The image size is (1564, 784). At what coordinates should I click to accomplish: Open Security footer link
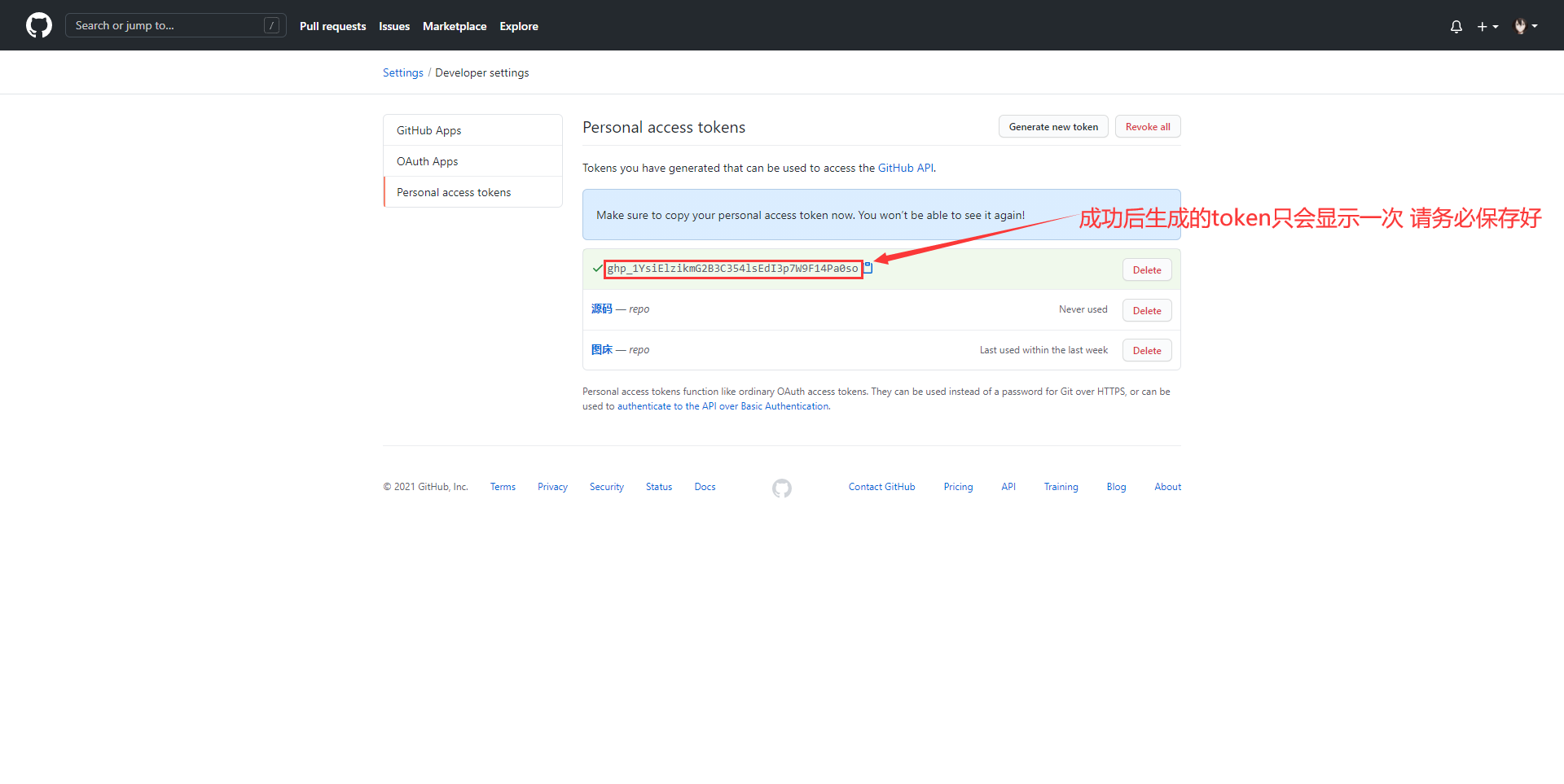[x=607, y=487]
